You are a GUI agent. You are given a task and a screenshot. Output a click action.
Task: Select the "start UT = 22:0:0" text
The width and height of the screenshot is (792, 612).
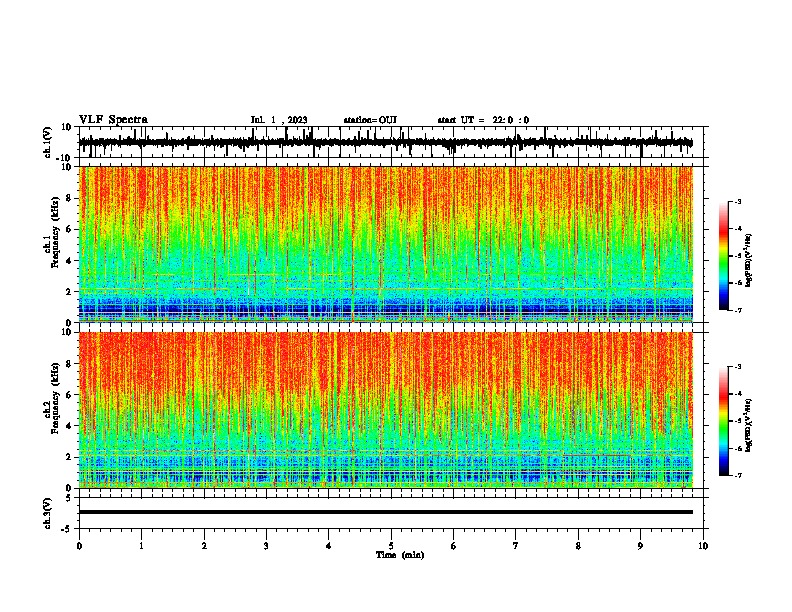483,120
